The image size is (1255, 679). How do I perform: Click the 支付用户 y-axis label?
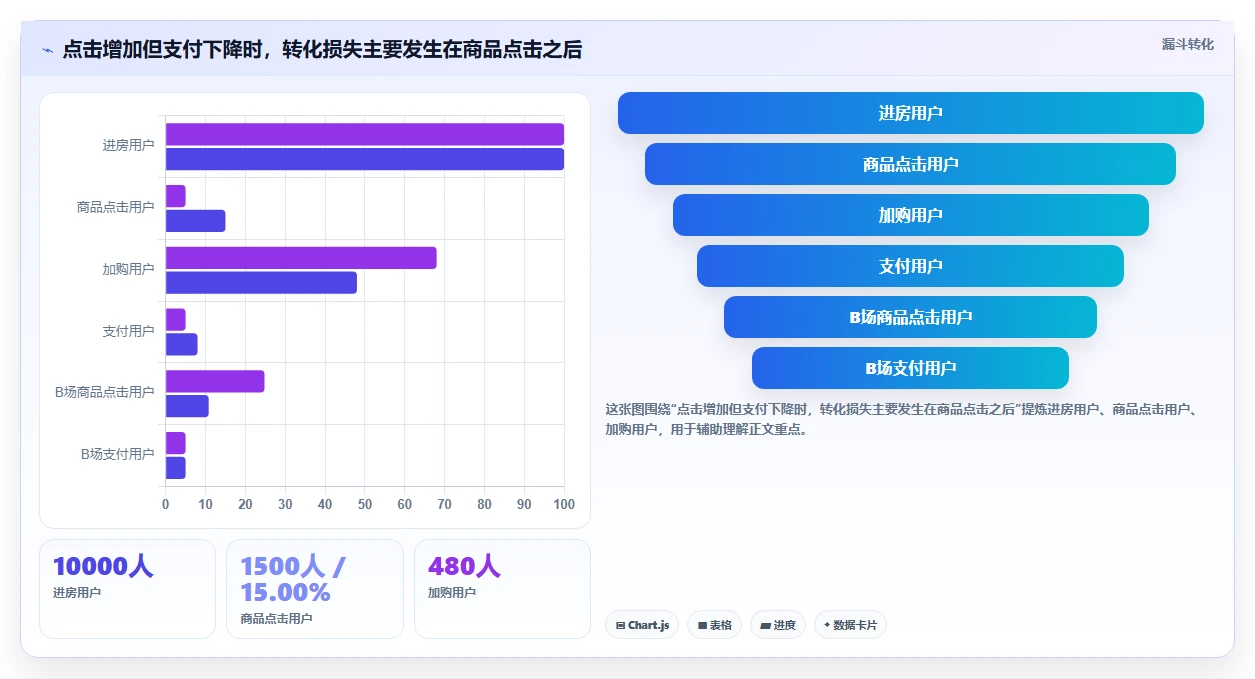tap(128, 332)
